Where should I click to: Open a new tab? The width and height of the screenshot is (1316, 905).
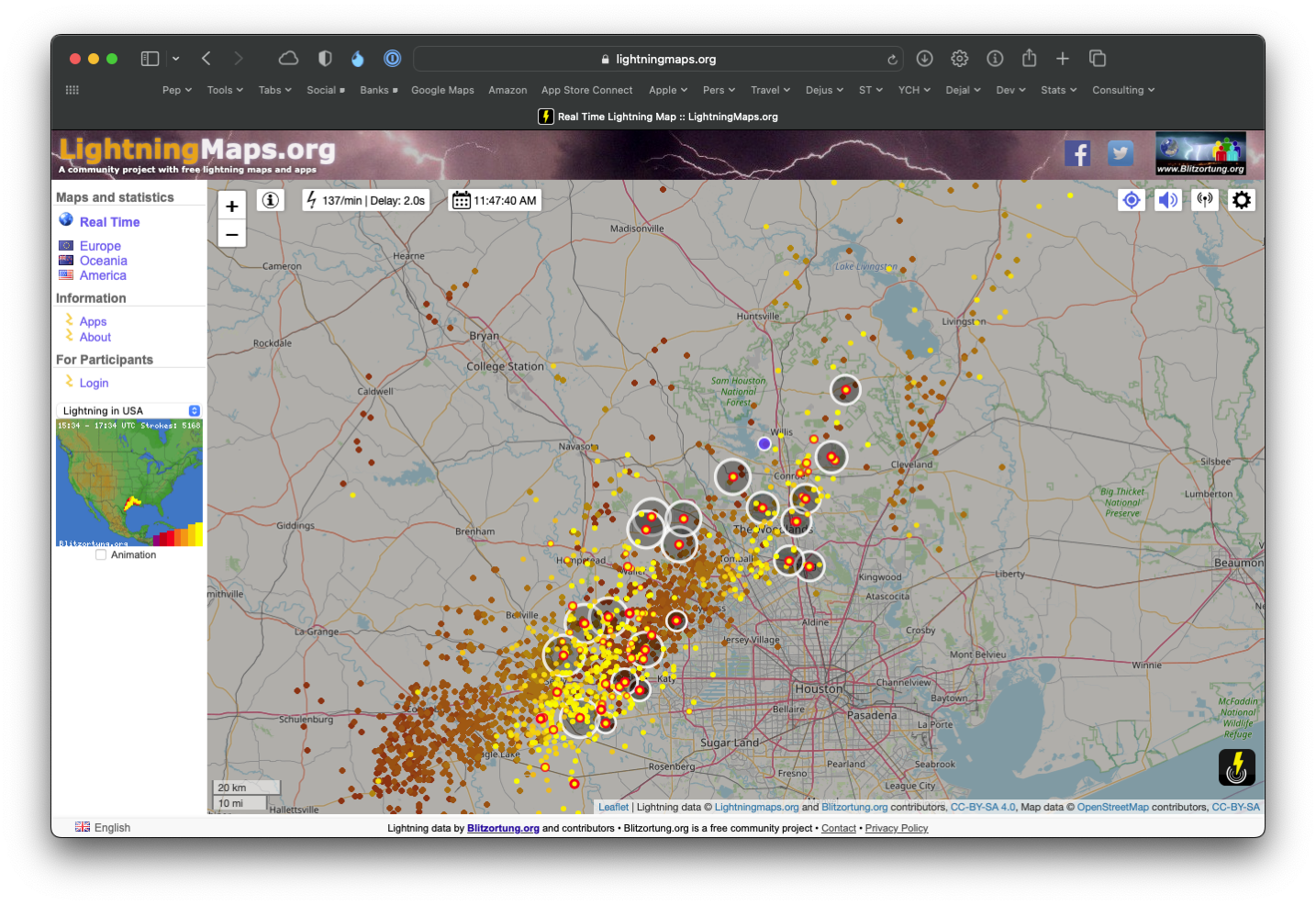[x=1063, y=59]
